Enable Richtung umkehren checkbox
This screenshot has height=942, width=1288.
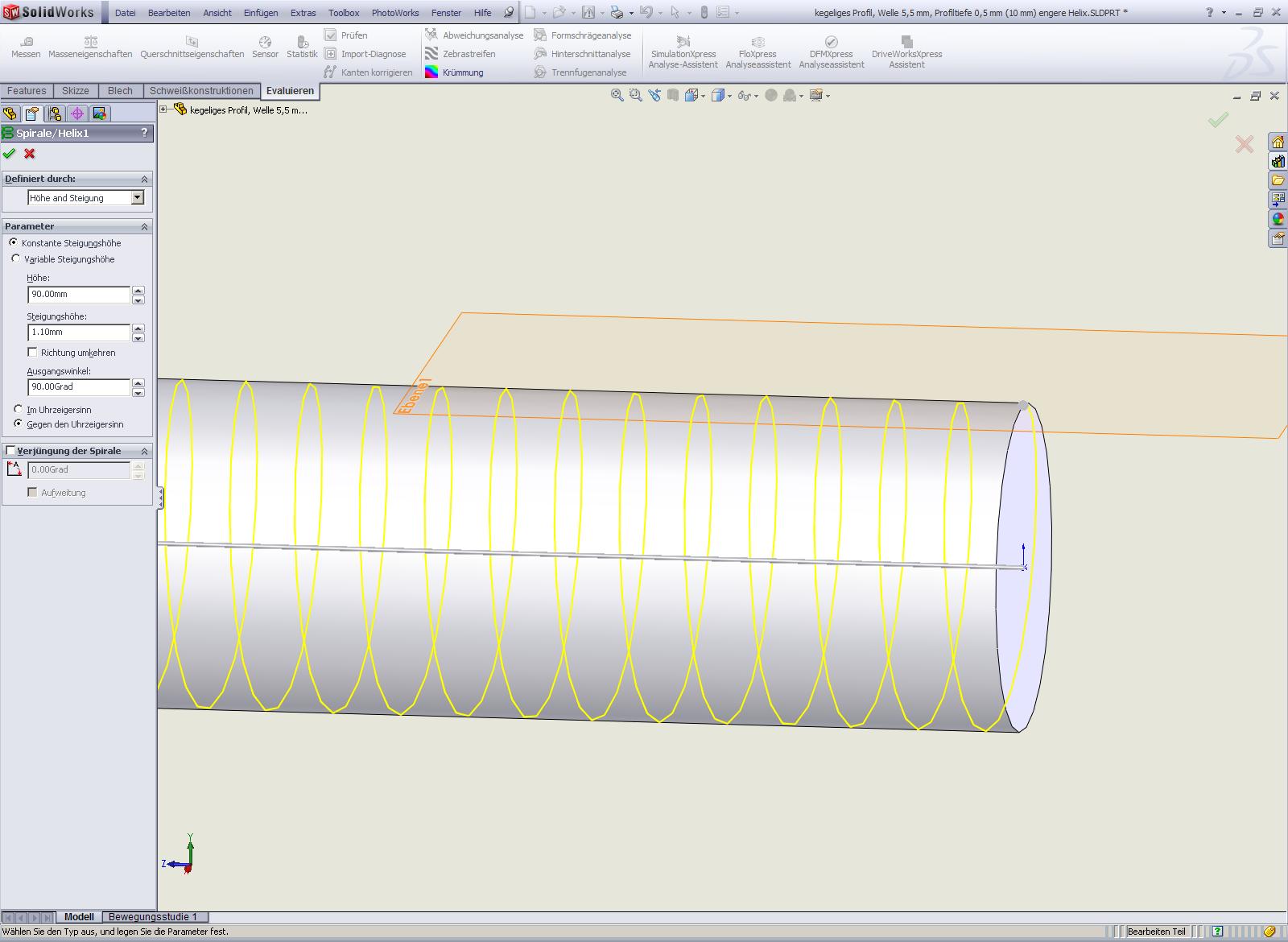click(x=33, y=353)
